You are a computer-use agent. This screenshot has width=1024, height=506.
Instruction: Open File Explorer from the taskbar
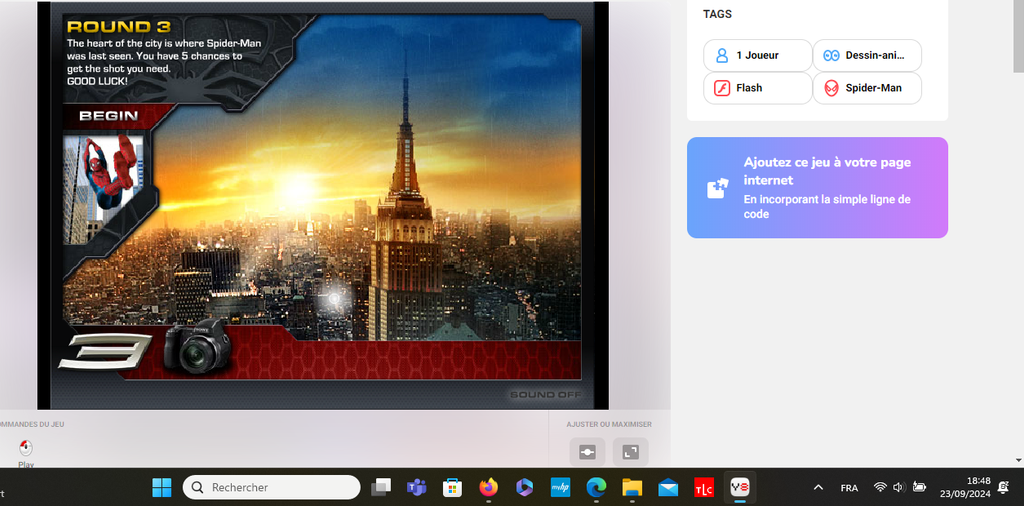(632, 487)
